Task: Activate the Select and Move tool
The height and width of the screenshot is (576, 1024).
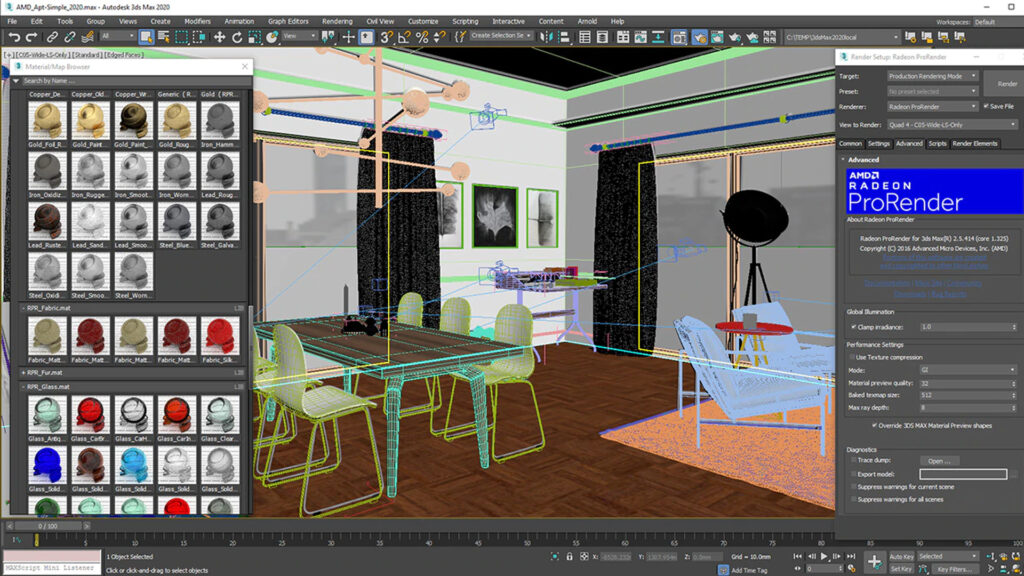Action: point(219,37)
